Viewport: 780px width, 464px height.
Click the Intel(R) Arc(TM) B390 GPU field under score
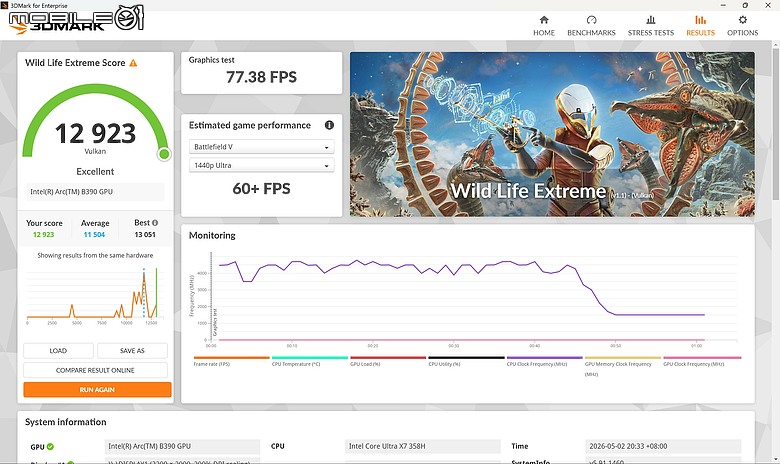tap(95, 191)
